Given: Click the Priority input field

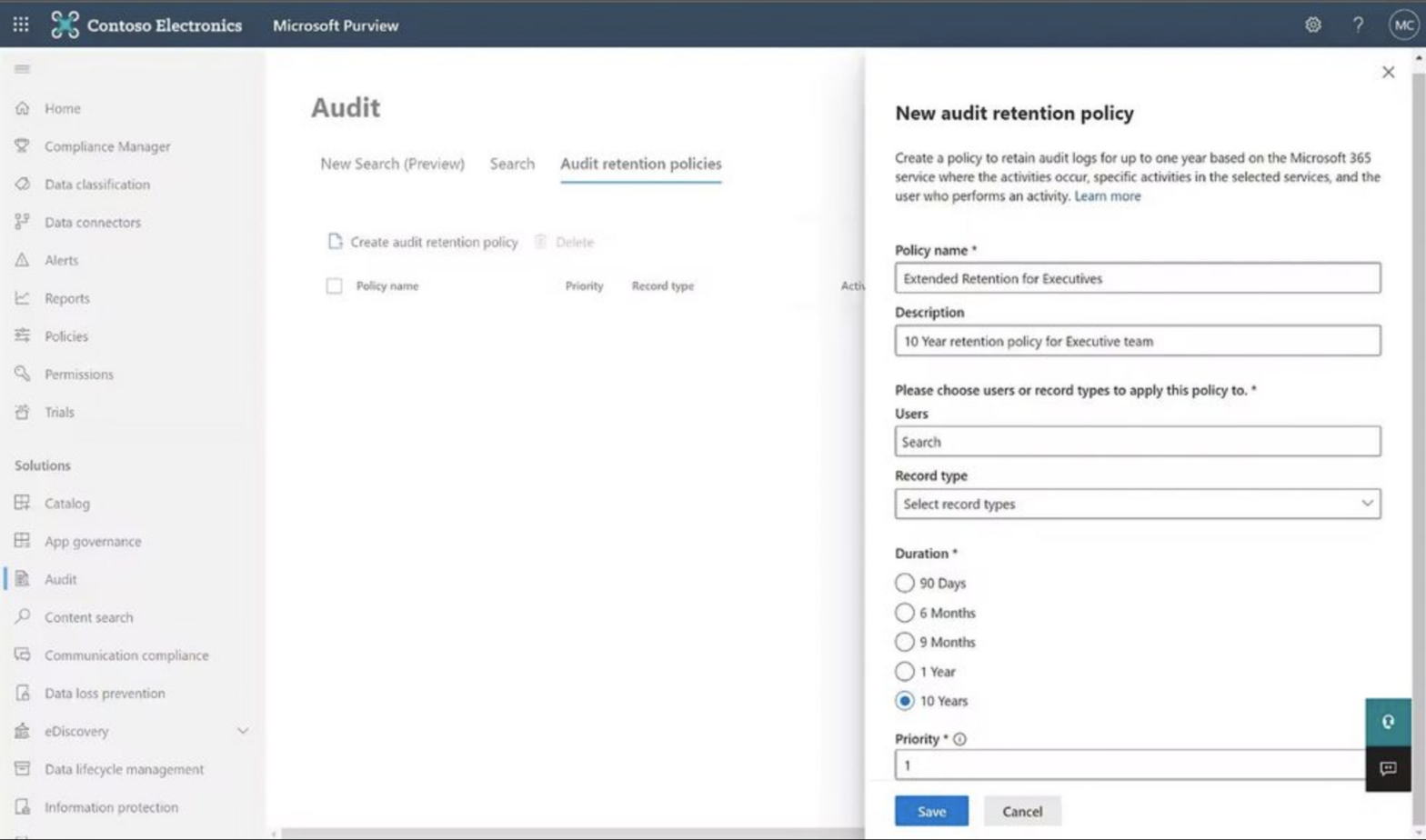Looking at the screenshot, I should [1130, 765].
